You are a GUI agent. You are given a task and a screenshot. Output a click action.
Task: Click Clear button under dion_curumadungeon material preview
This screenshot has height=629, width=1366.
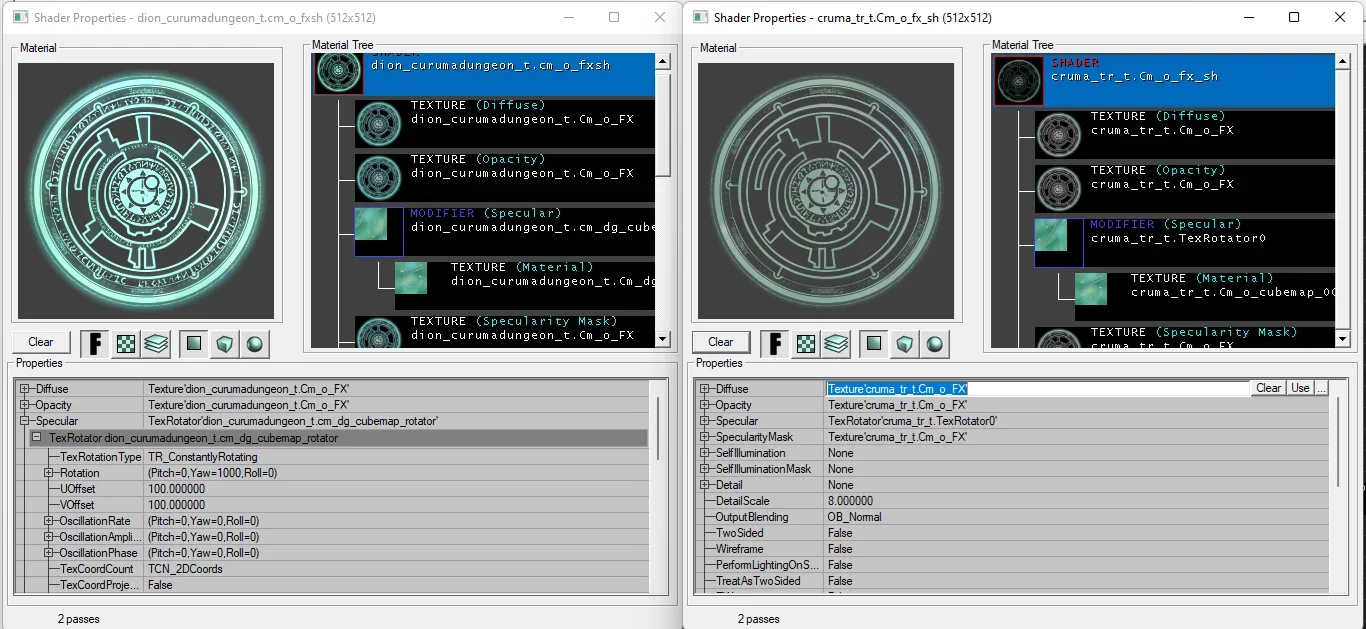pos(41,342)
